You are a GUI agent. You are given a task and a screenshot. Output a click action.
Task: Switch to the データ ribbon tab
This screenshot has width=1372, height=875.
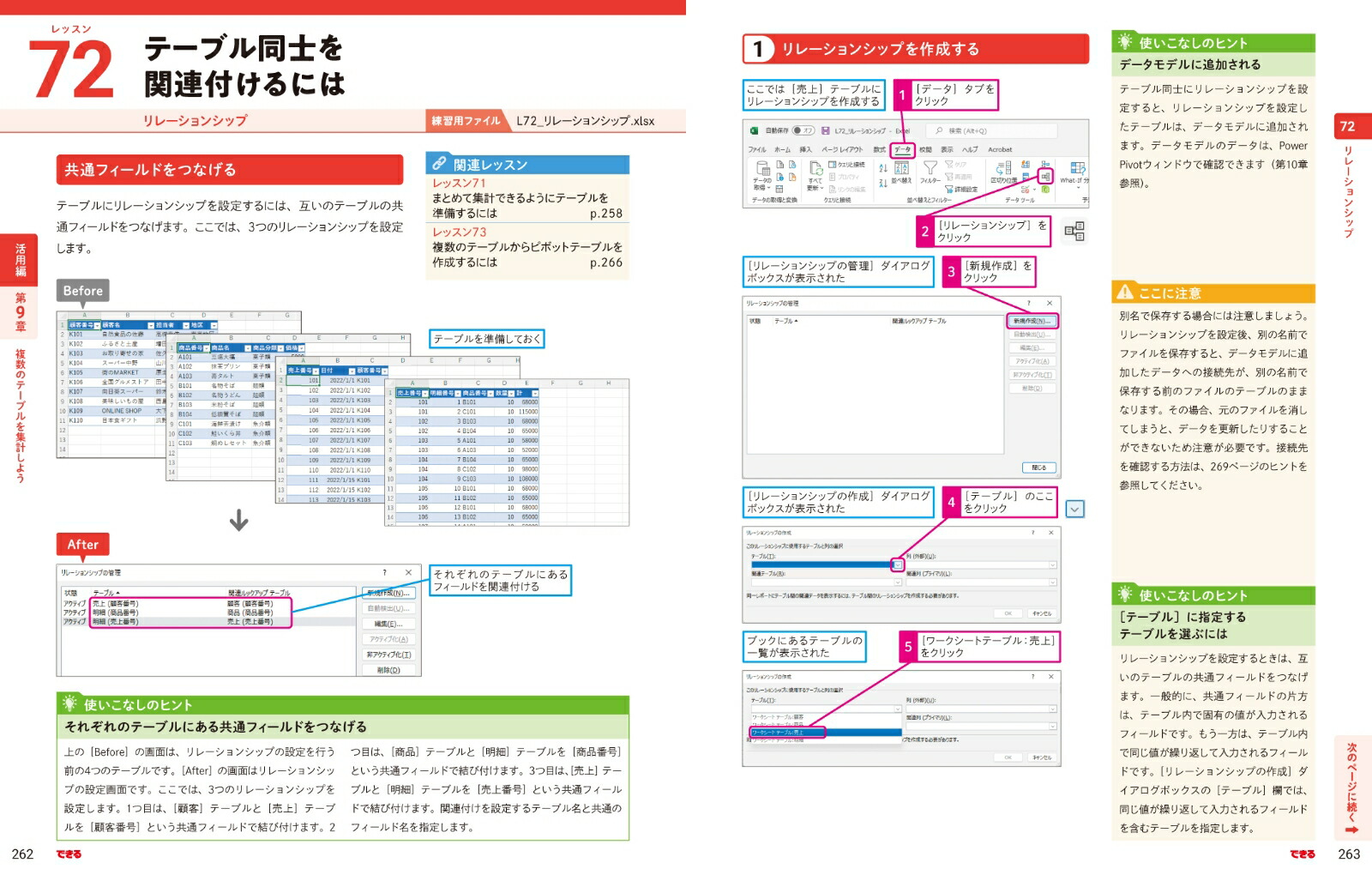(902, 149)
